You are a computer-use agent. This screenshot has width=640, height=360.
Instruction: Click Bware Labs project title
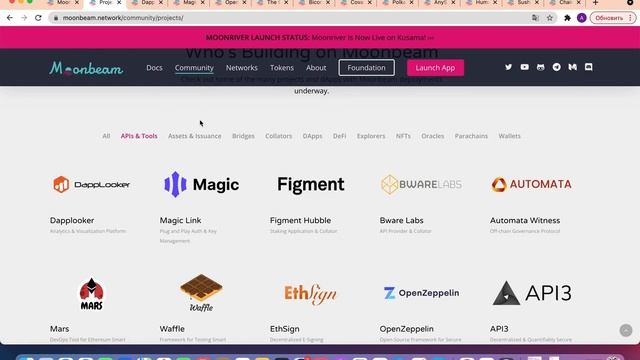(401, 220)
